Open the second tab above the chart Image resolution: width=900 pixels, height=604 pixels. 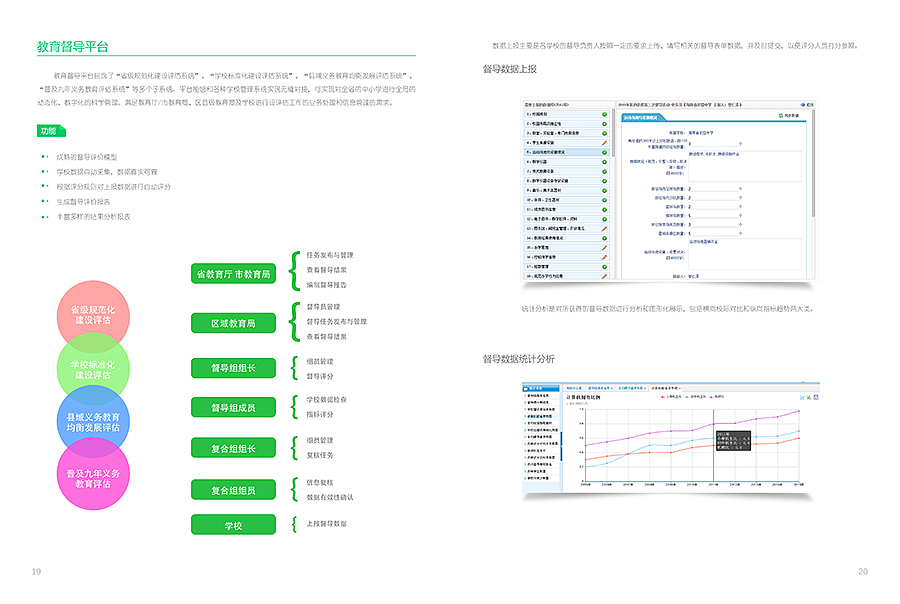point(600,388)
